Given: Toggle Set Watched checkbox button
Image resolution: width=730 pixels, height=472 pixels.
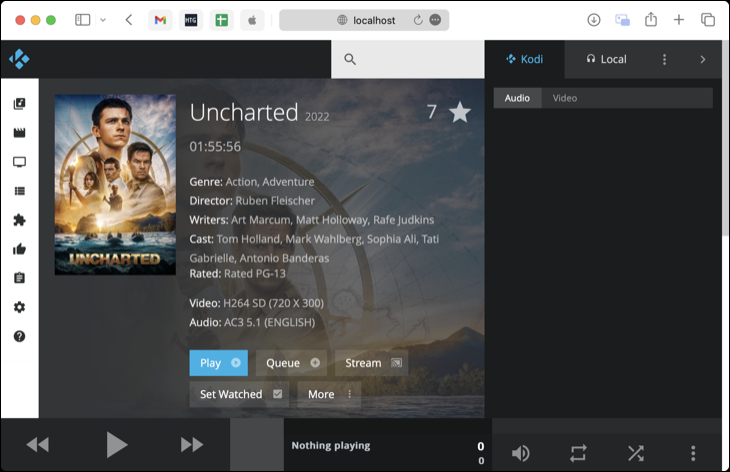Looking at the screenshot, I should click(x=239, y=394).
